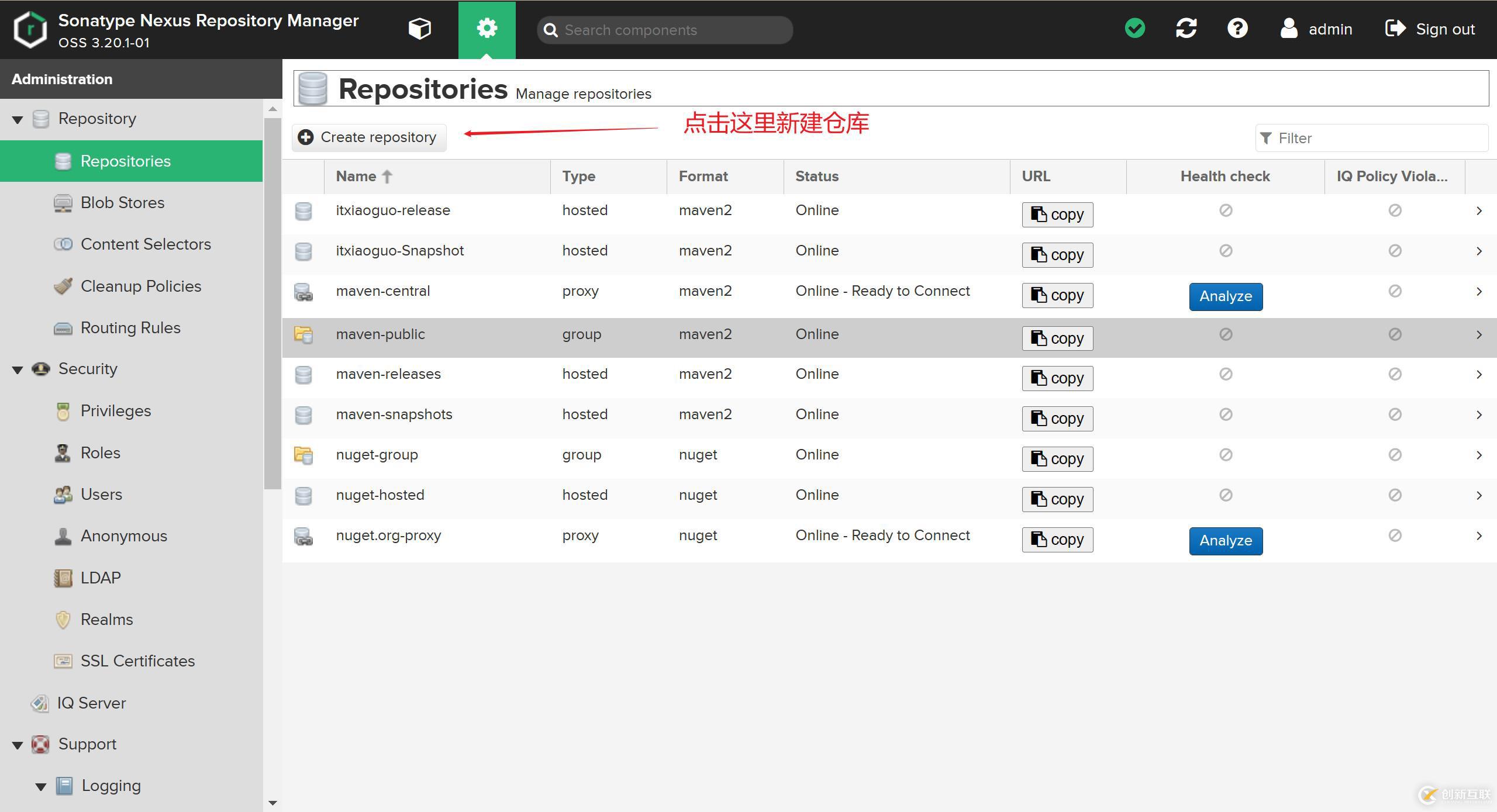Sort by the Type column header

click(609, 177)
